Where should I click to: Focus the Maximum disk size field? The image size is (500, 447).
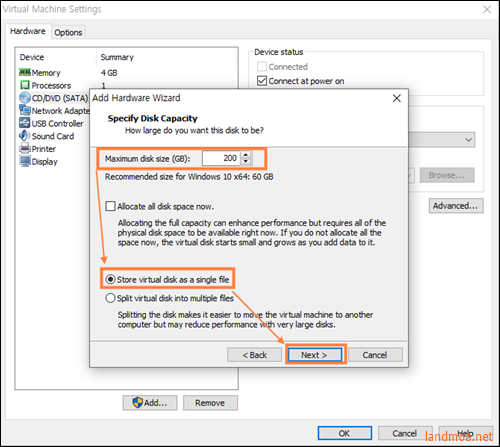[x=221, y=158]
